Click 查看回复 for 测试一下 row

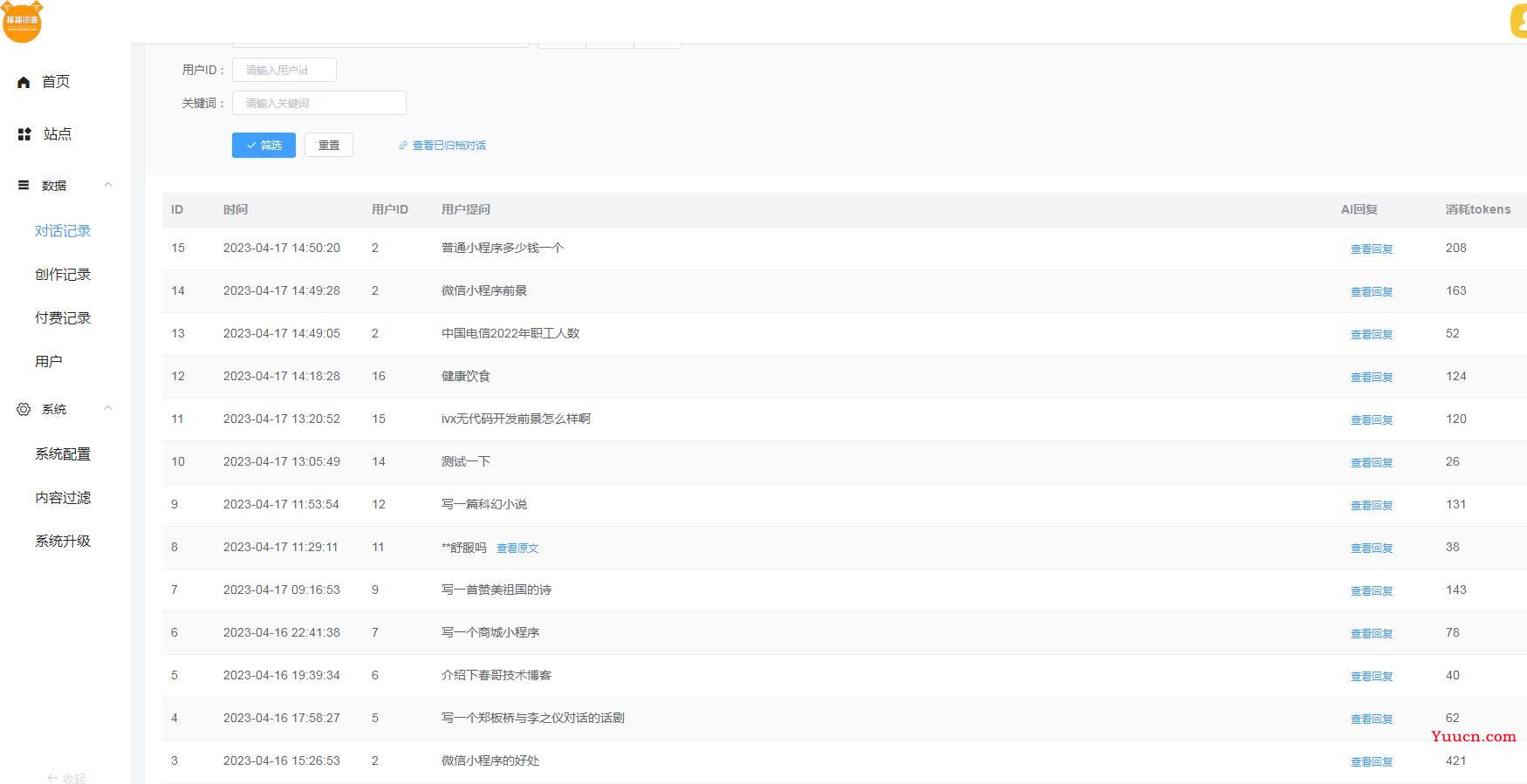[x=1372, y=463]
